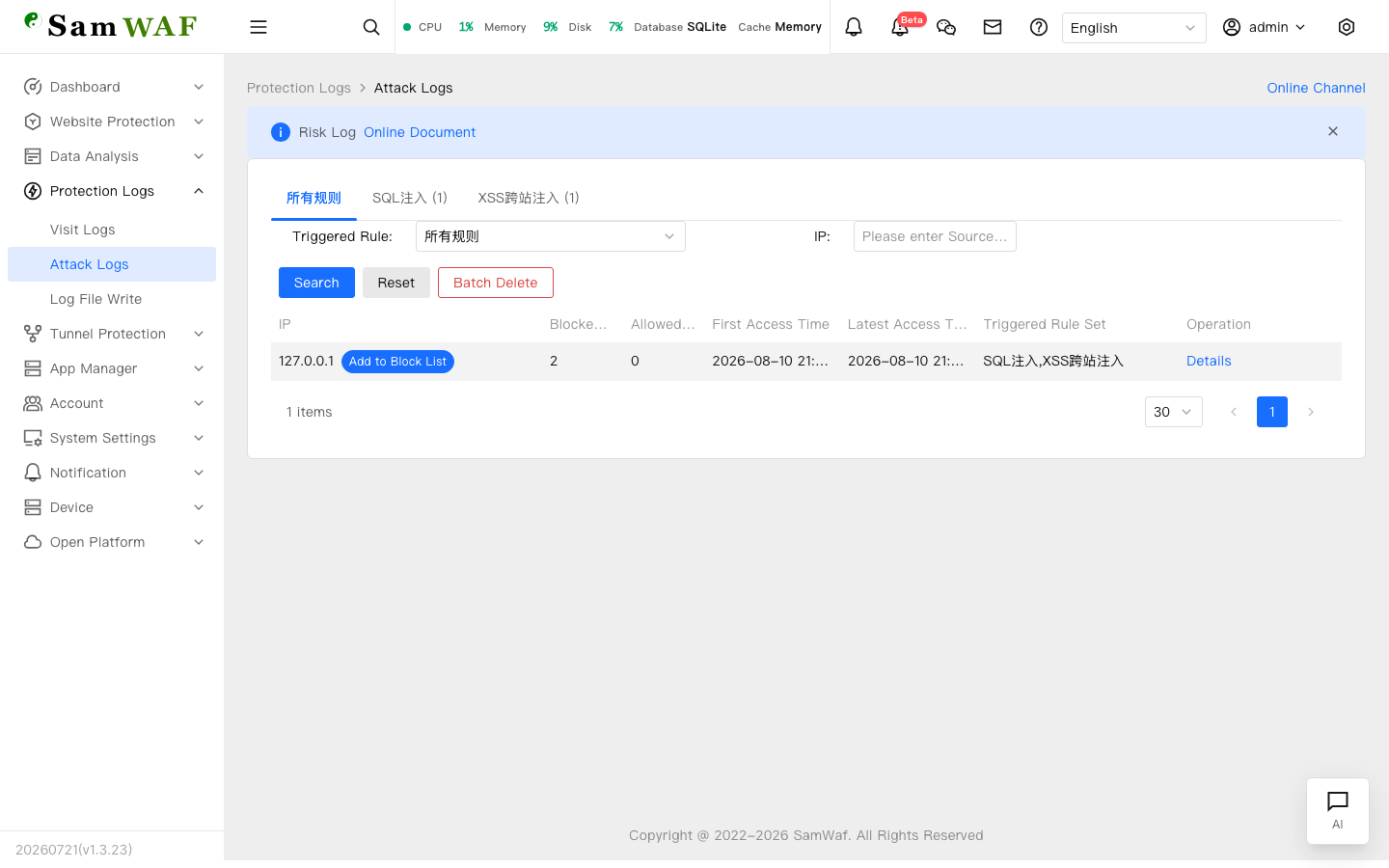Viewport: 1389px width, 868px height.
Task: Open the mail envelope icon
Action: tap(993, 27)
